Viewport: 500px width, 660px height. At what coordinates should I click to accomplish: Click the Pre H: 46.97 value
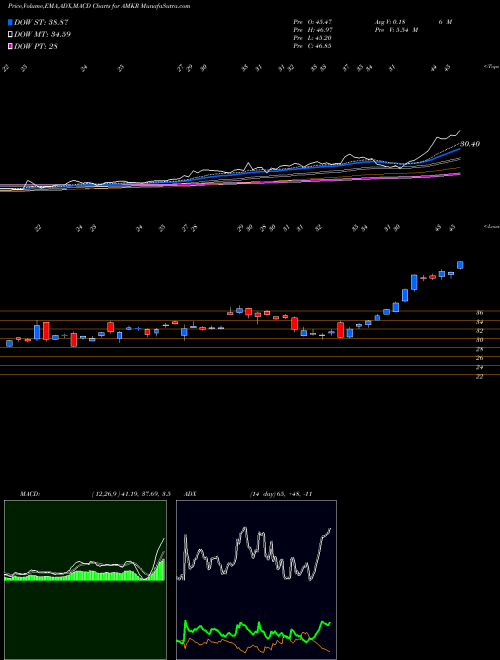click(313, 30)
